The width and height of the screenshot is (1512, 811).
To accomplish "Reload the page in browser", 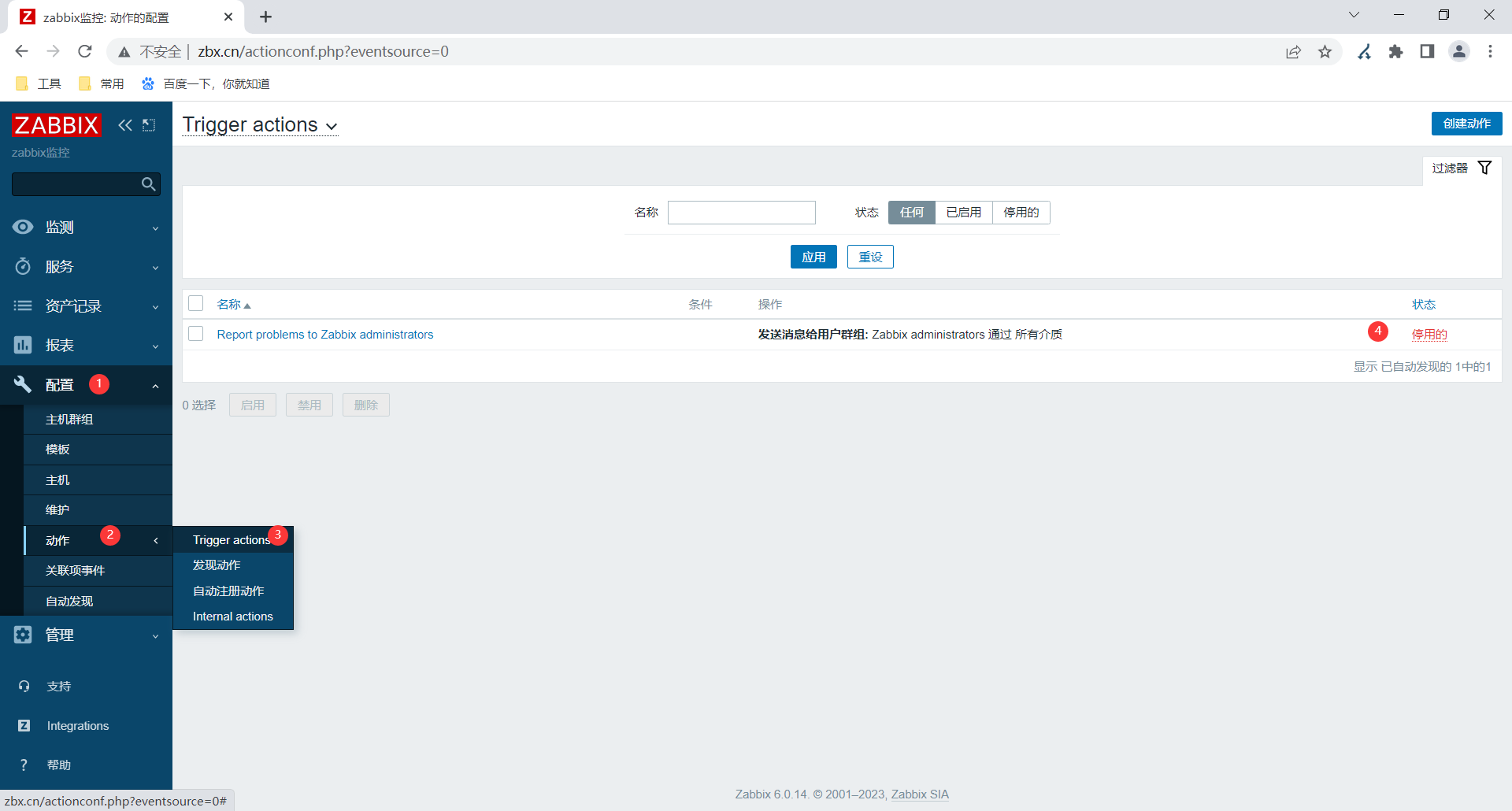I will tap(85, 51).
